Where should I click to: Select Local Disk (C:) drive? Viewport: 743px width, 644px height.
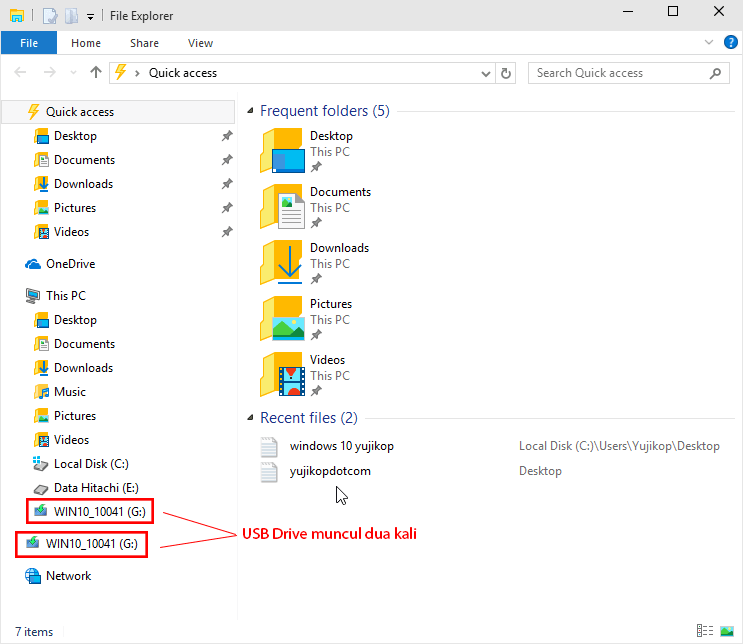tap(91, 464)
